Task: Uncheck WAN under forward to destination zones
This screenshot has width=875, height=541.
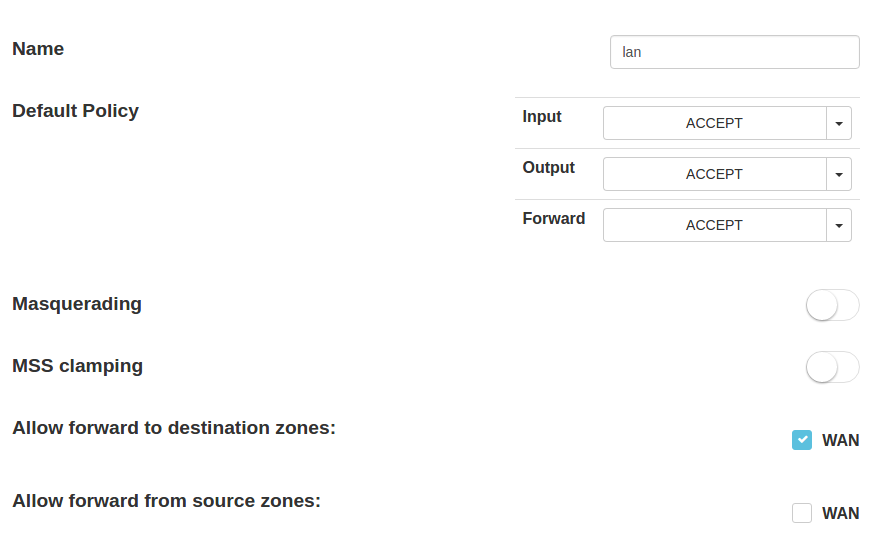Action: (x=802, y=440)
